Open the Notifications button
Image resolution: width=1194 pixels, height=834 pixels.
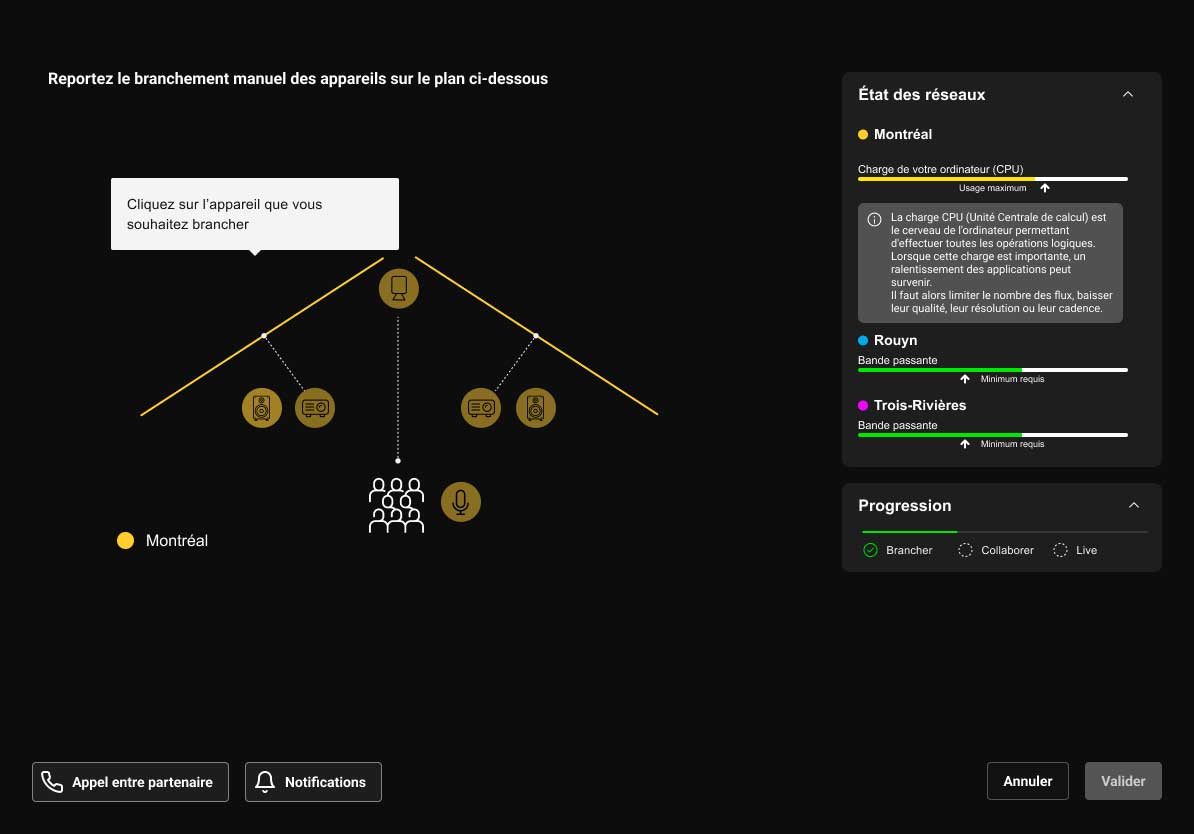313,781
